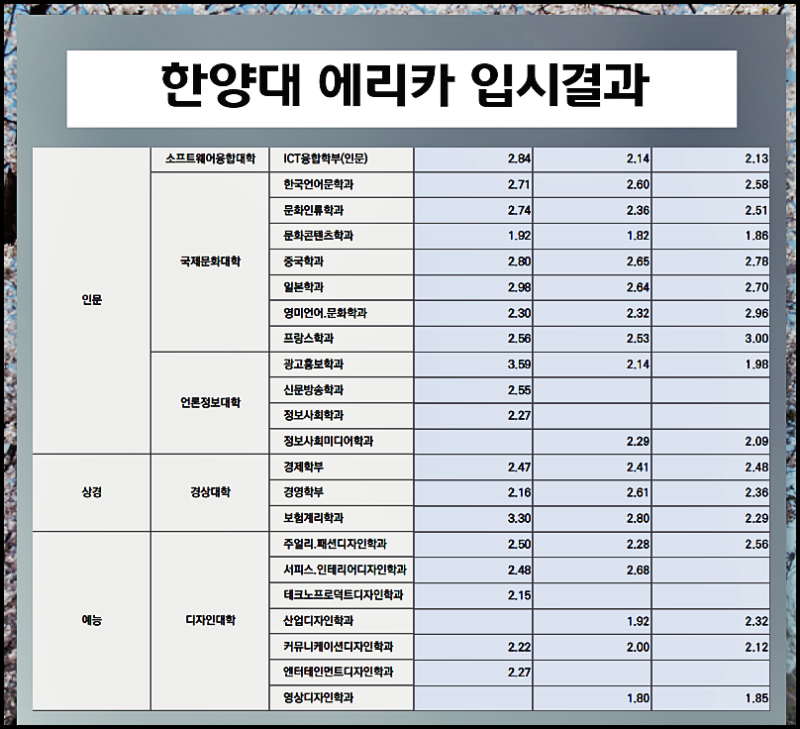Click value 2.78 in 중국학과 row
The height and width of the screenshot is (729, 800).
(x=757, y=262)
